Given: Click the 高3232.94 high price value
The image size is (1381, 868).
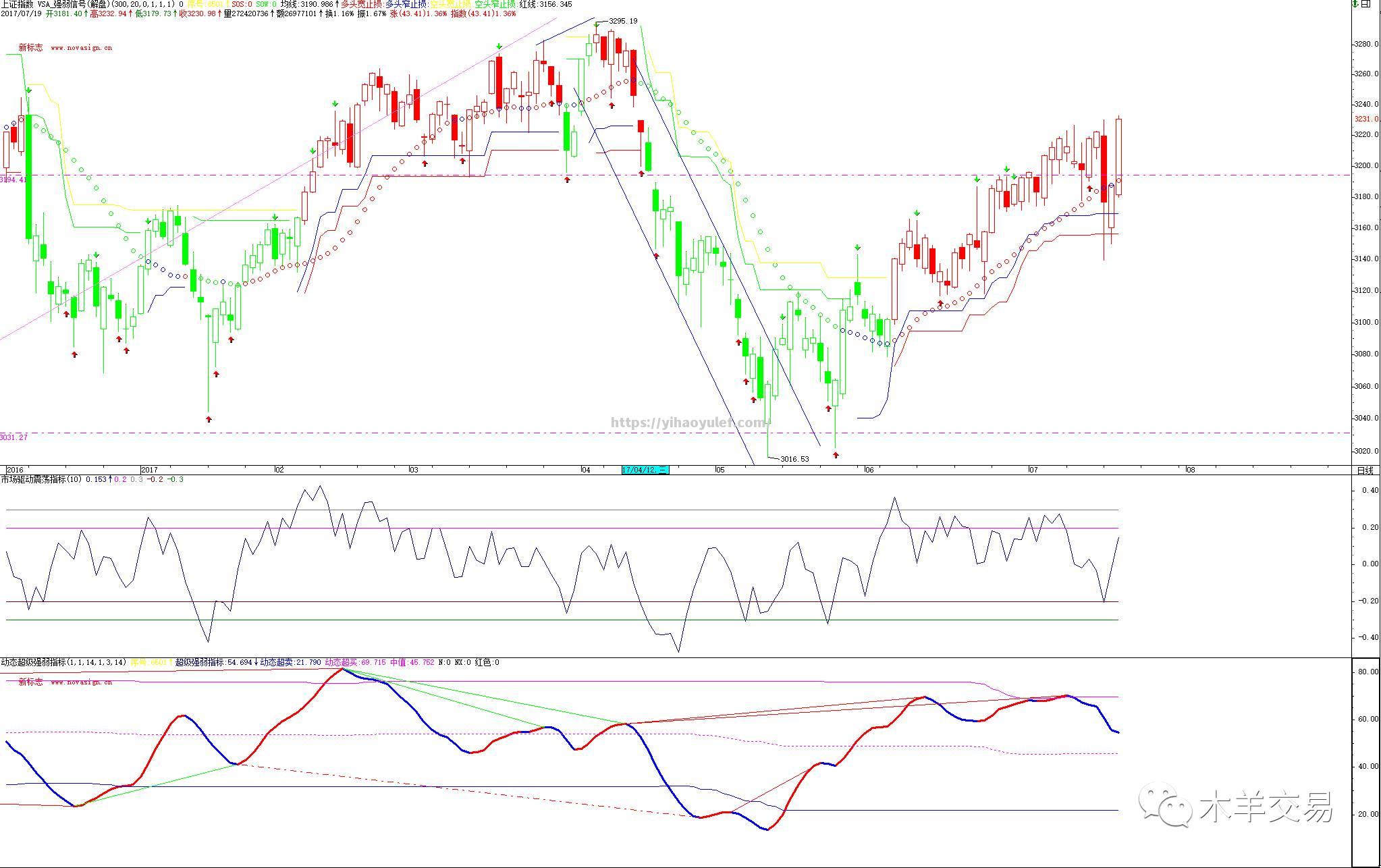Looking at the screenshot, I should tap(107, 13).
